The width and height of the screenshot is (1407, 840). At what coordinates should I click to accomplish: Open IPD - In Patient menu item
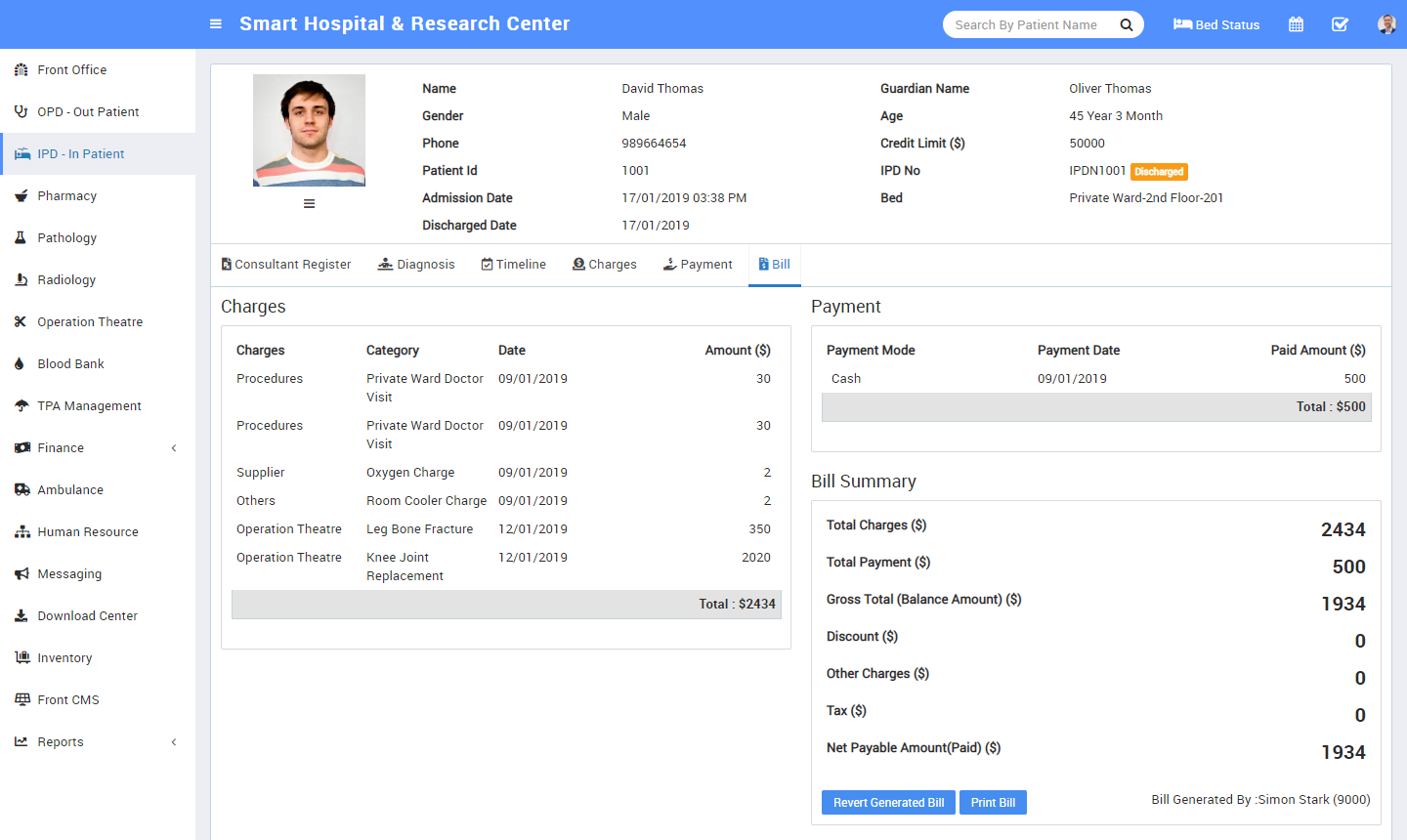pyautogui.click(x=98, y=154)
